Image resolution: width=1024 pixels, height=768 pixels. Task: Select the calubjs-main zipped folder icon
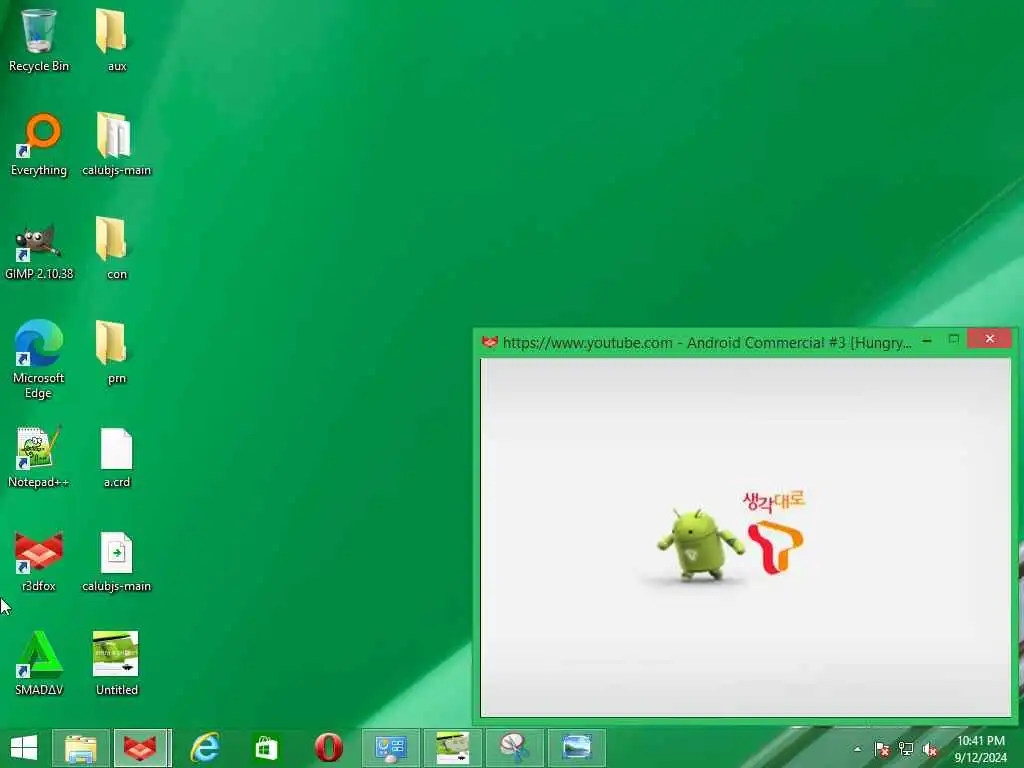(x=116, y=144)
